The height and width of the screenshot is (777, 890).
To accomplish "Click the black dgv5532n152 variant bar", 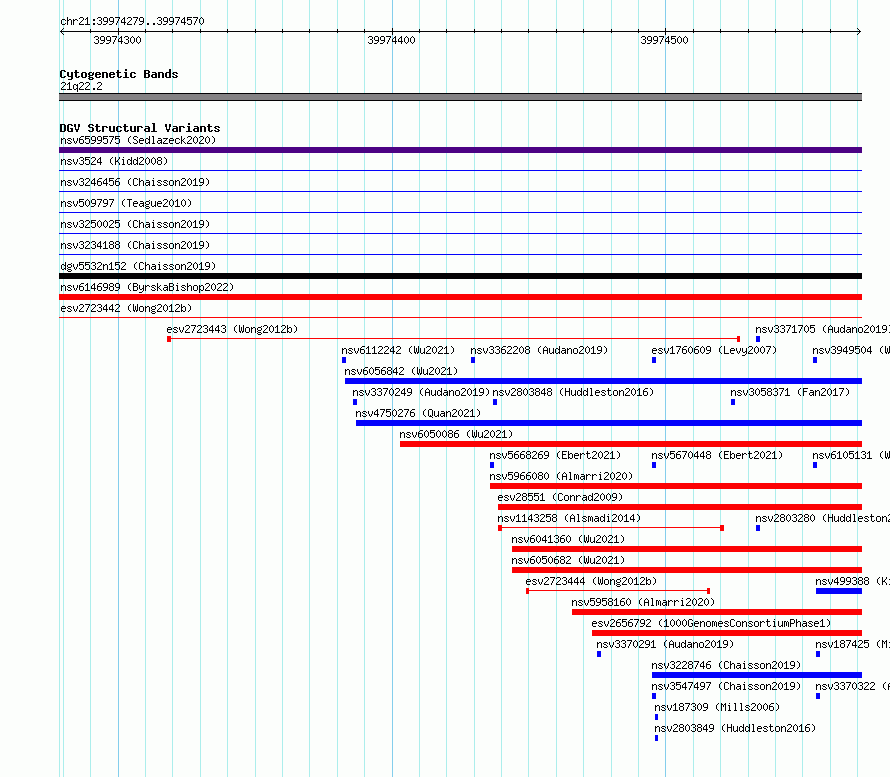I will point(460,276).
